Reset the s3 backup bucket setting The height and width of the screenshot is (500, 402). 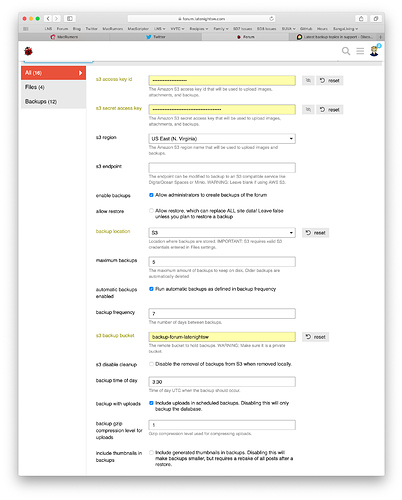coord(316,337)
